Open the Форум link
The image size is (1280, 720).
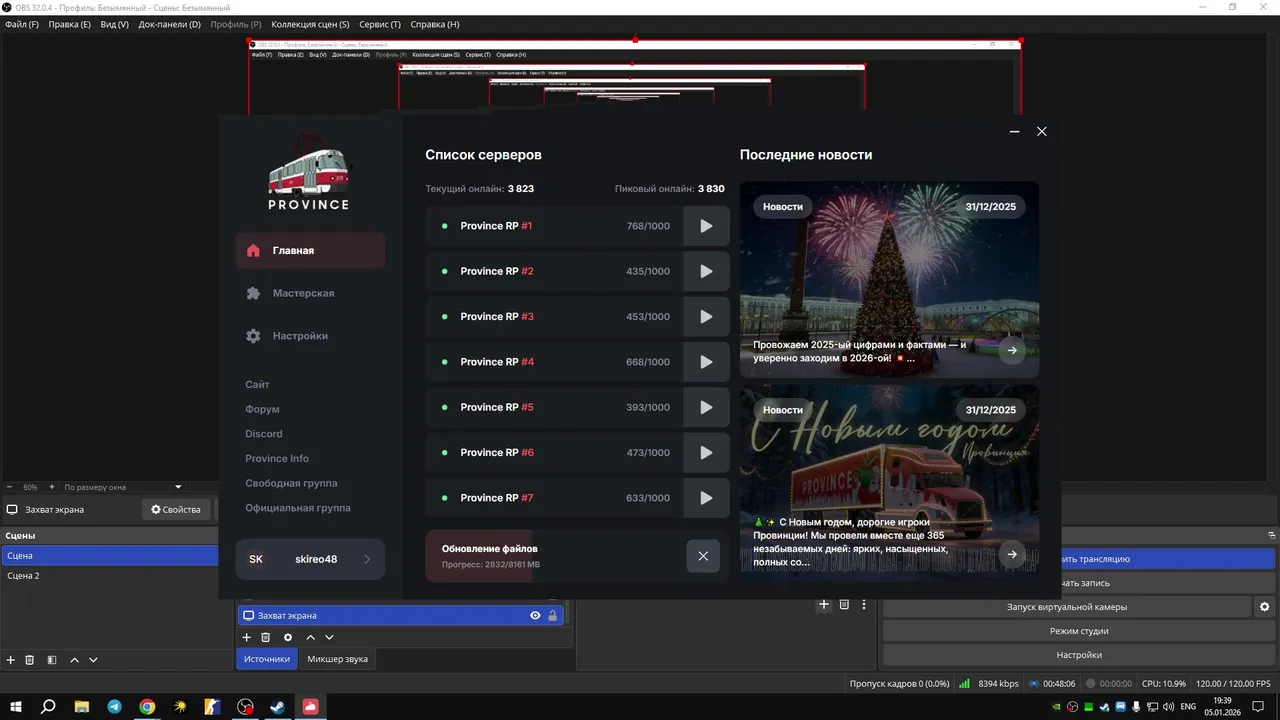262,409
